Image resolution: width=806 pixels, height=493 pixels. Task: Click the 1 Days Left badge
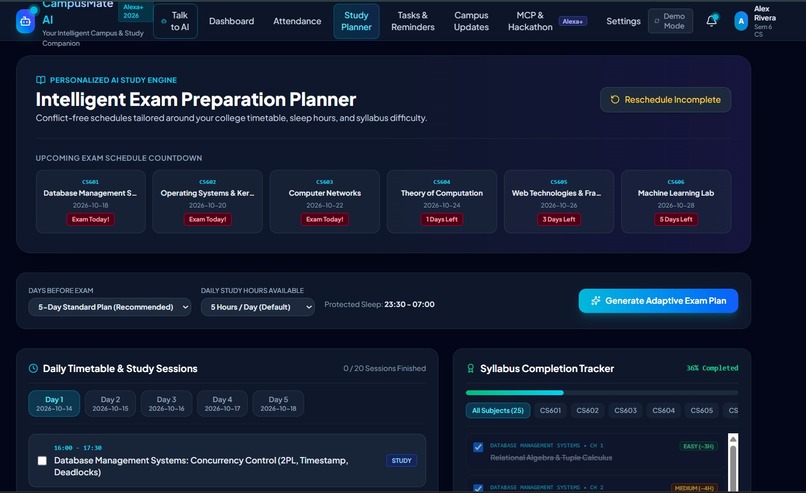[442, 220]
